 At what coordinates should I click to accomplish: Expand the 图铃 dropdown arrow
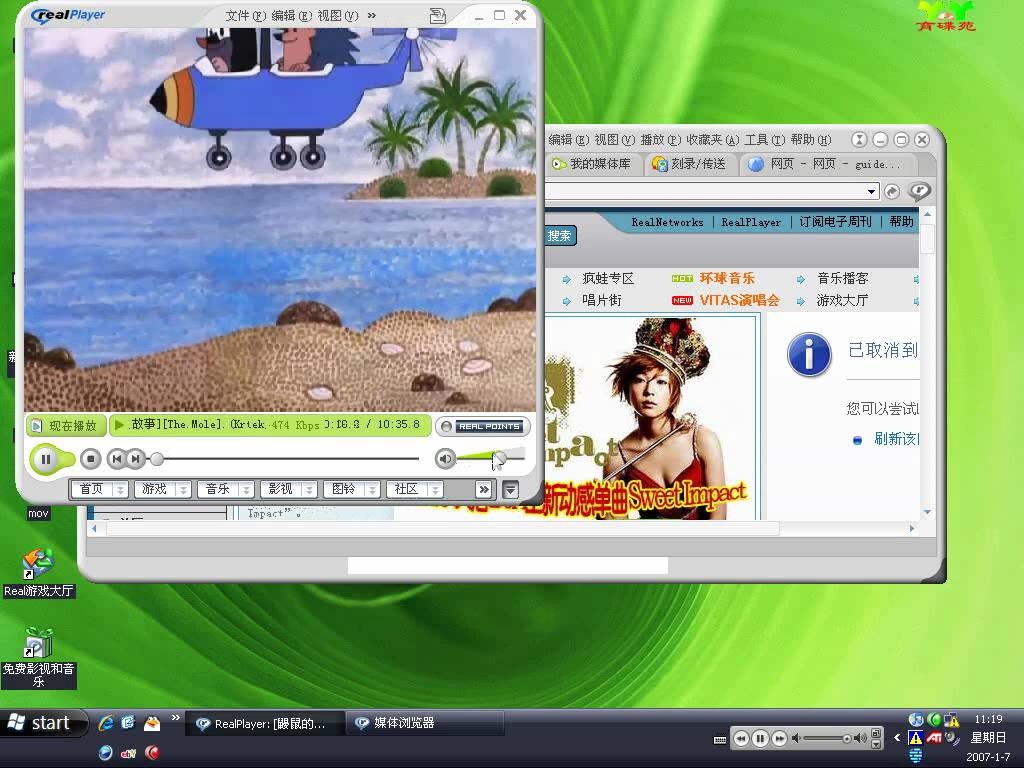pyautogui.click(x=372, y=489)
